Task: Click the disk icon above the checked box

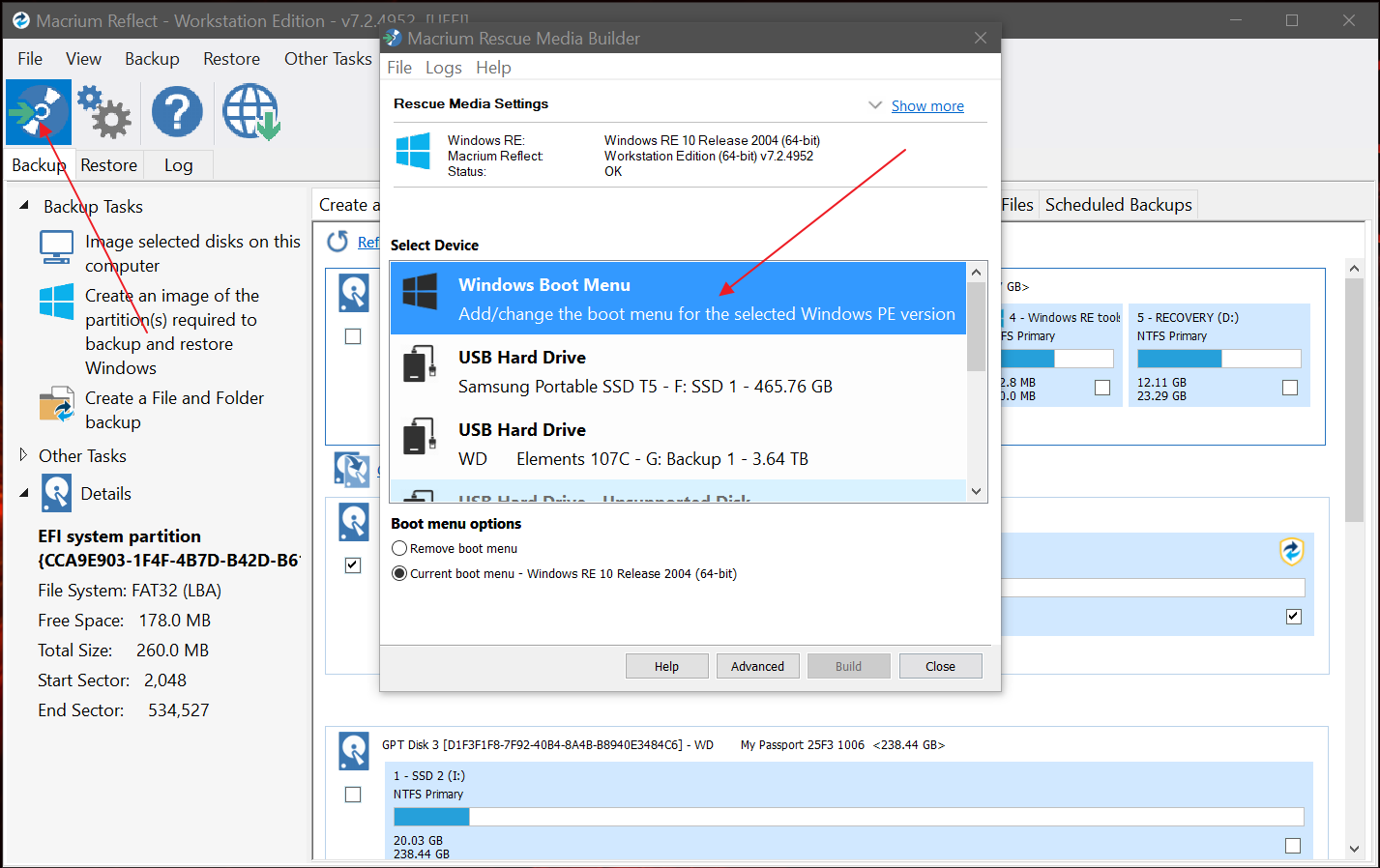Action: tap(354, 522)
